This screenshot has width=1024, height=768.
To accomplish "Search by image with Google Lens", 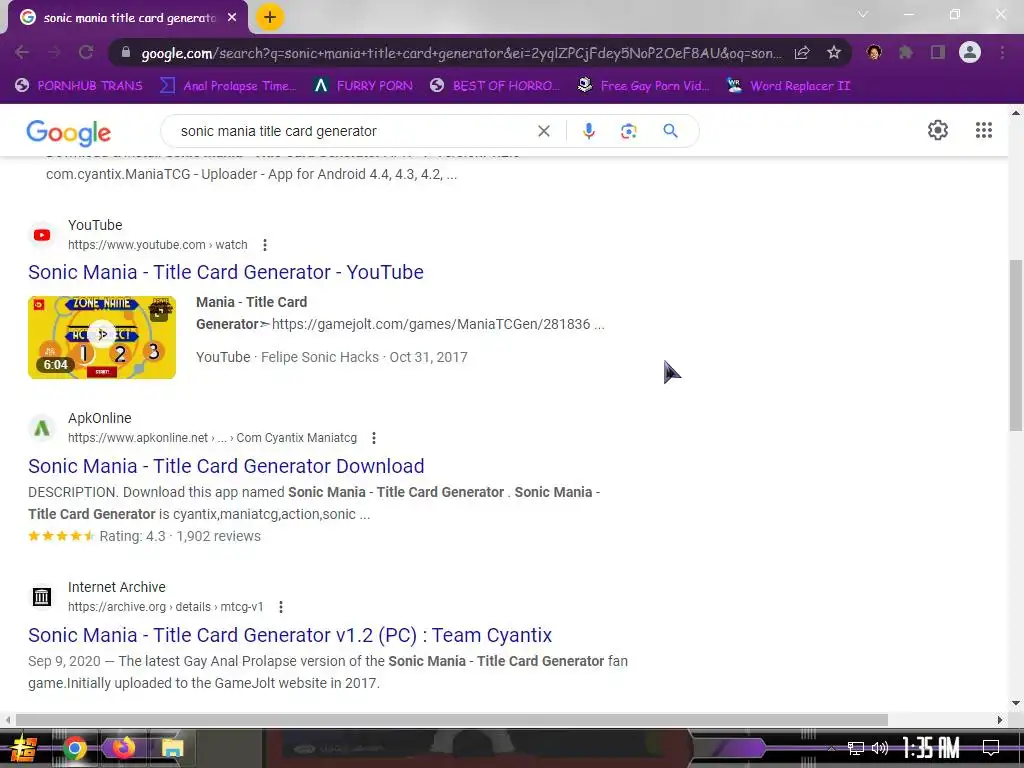I will (x=628, y=131).
